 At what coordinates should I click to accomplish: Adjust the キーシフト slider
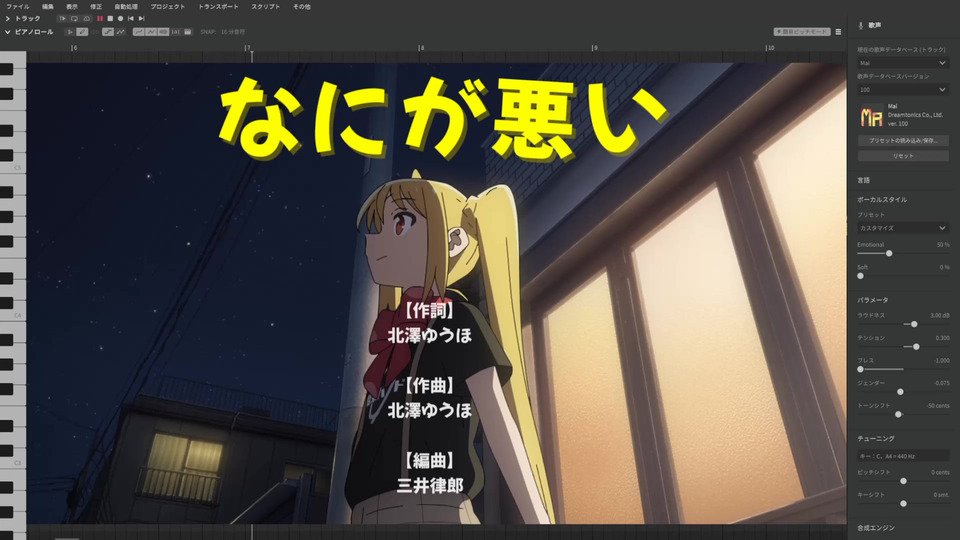coord(903,504)
